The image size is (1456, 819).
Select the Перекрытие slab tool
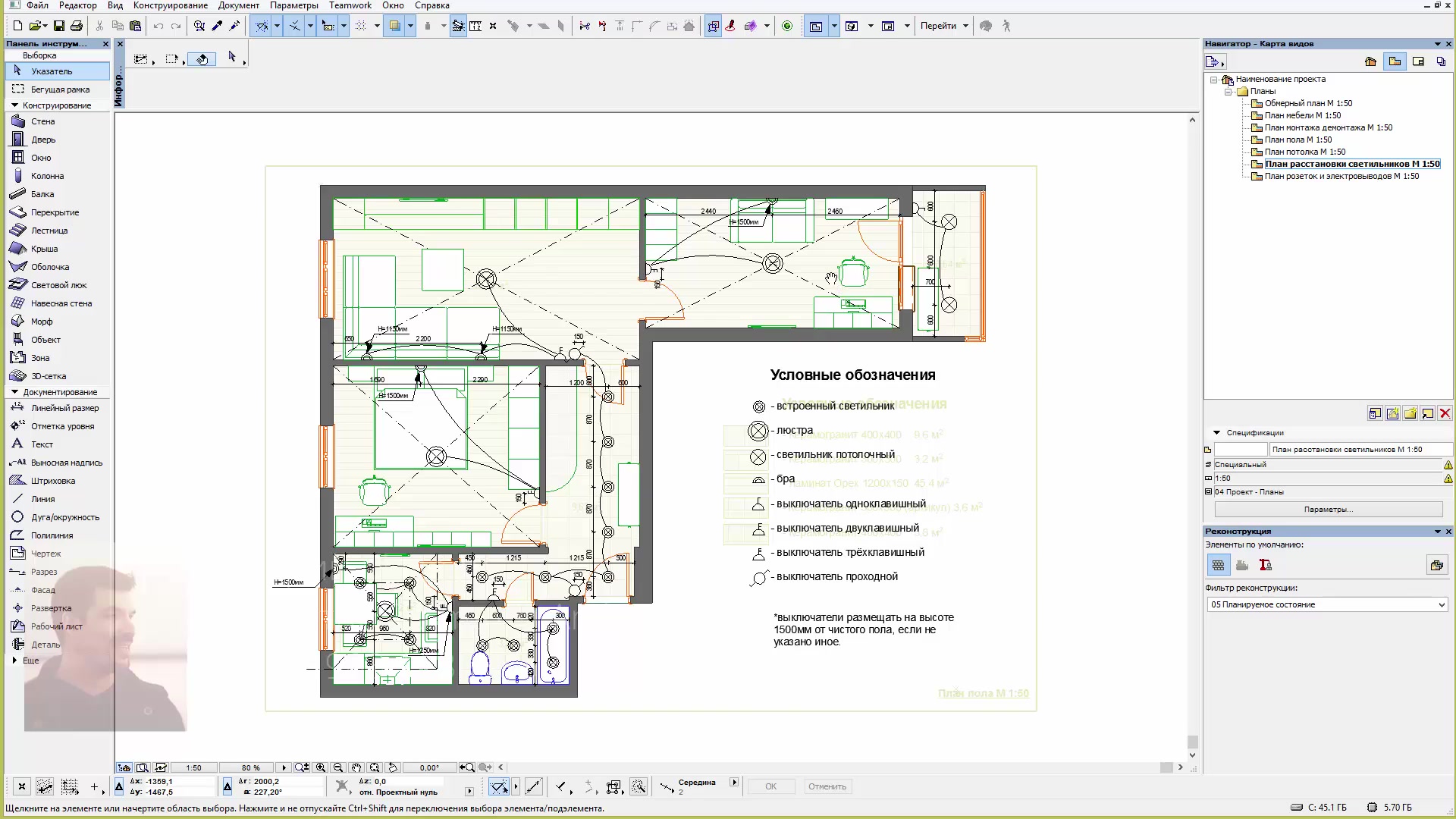57,212
